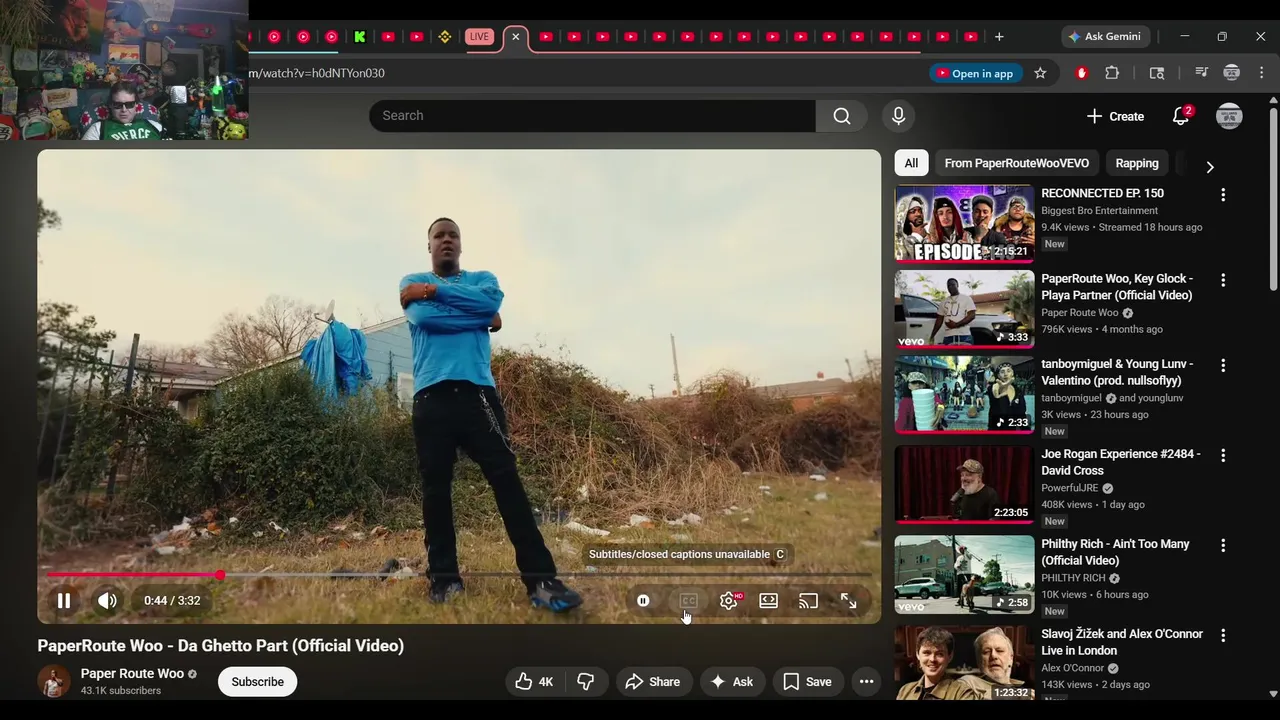1280x720 pixels.
Task: Dislike the video
Action: click(x=586, y=682)
